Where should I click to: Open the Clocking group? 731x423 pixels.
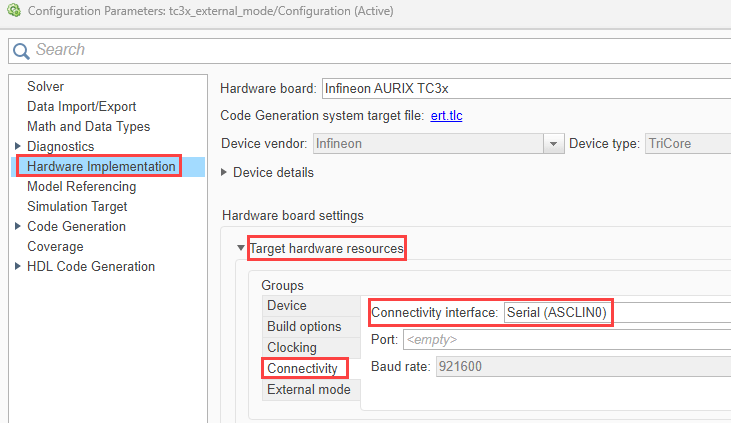point(292,348)
